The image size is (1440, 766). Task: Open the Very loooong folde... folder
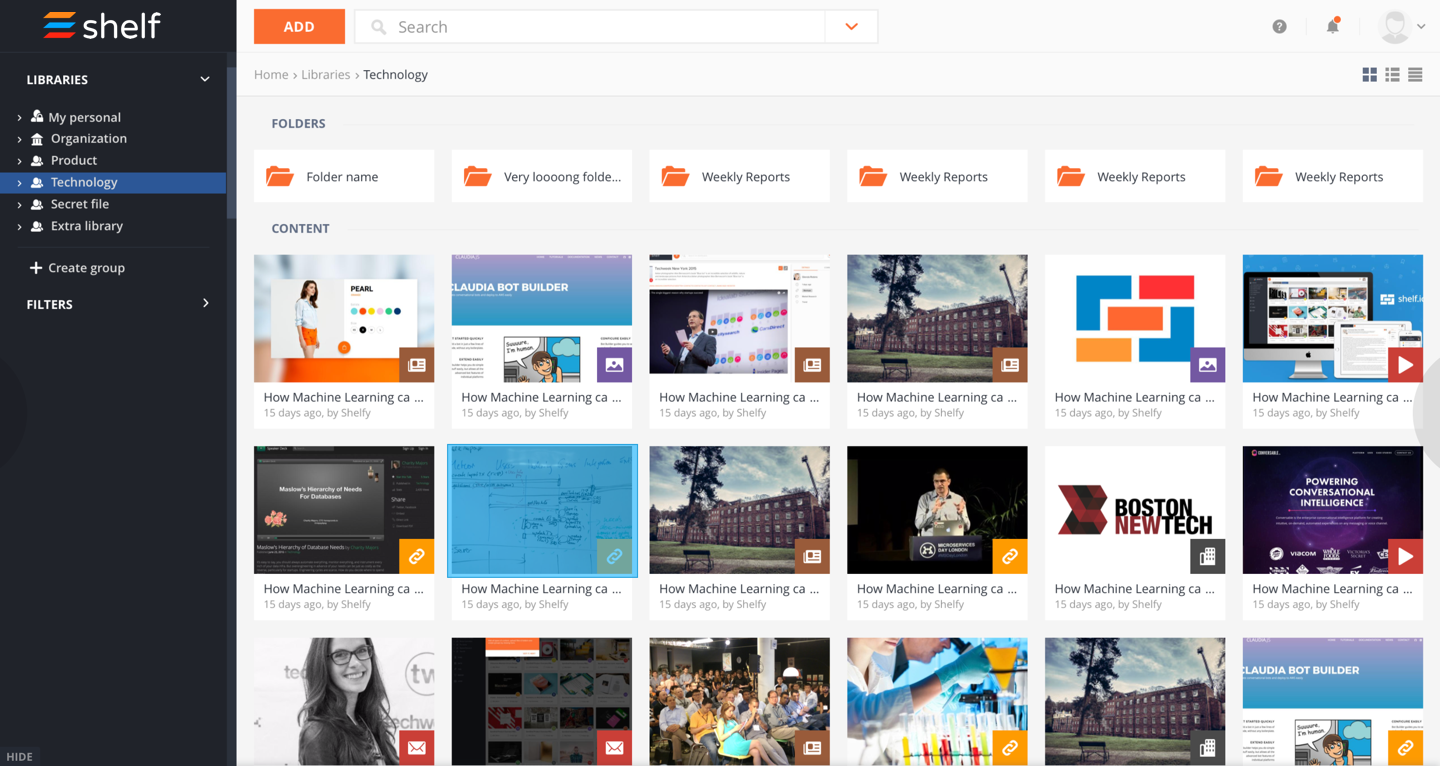pos(542,176)
